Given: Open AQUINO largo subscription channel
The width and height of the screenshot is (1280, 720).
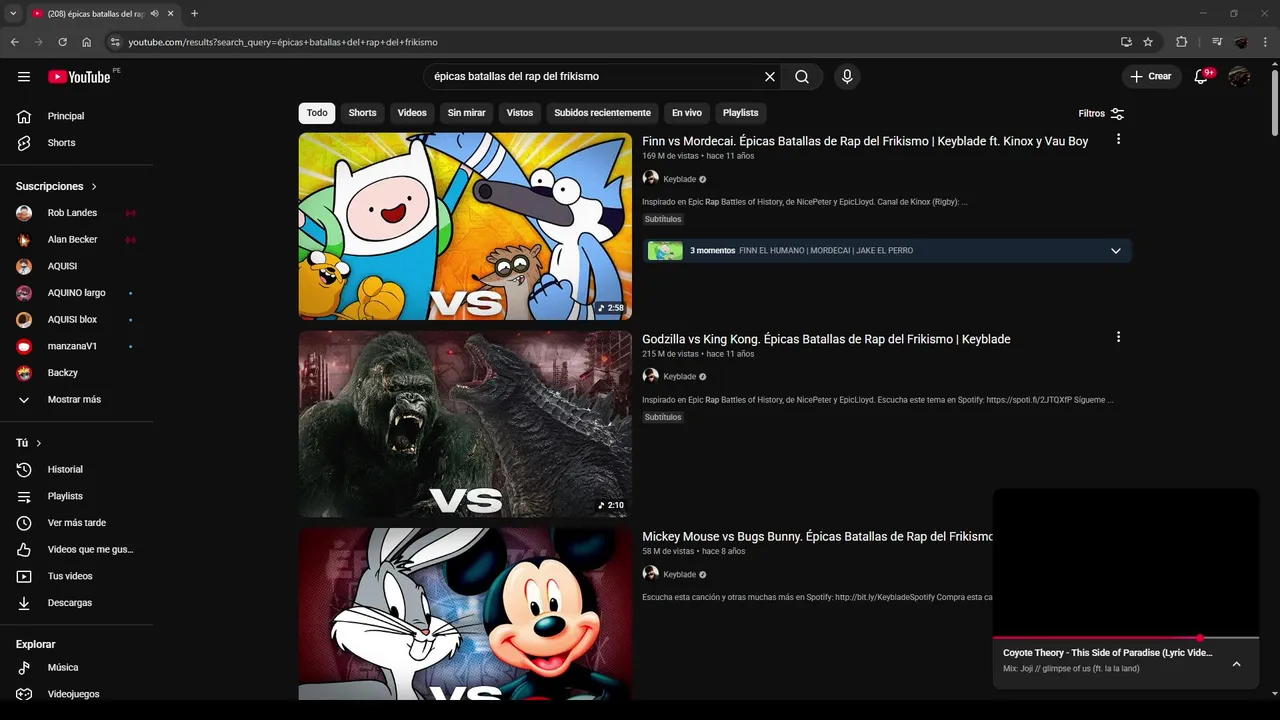Looking at the screenshot, I should coord(77,293).
